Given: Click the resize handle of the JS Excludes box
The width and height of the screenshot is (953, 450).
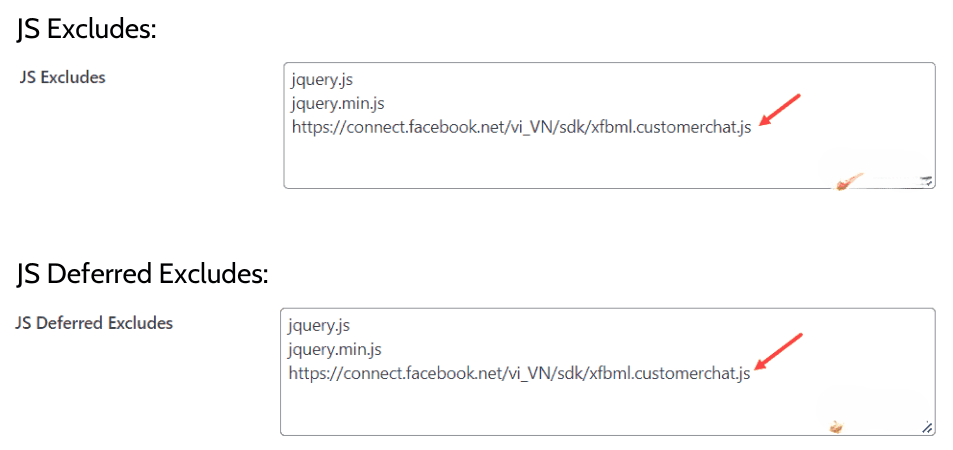Looking at the screenshot, I should coord(927,181).
